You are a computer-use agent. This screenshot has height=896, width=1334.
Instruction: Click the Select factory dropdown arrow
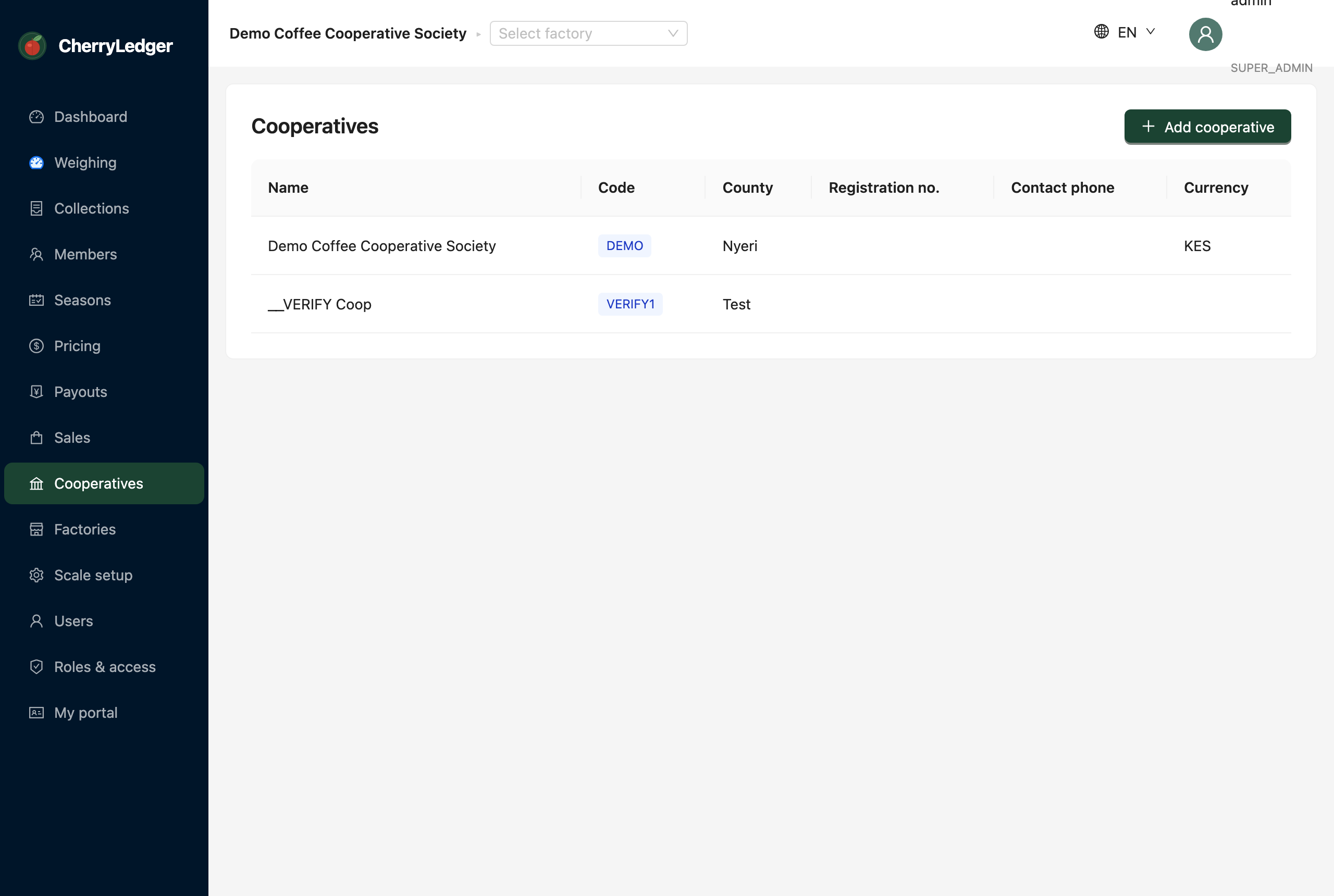(673, 33)
